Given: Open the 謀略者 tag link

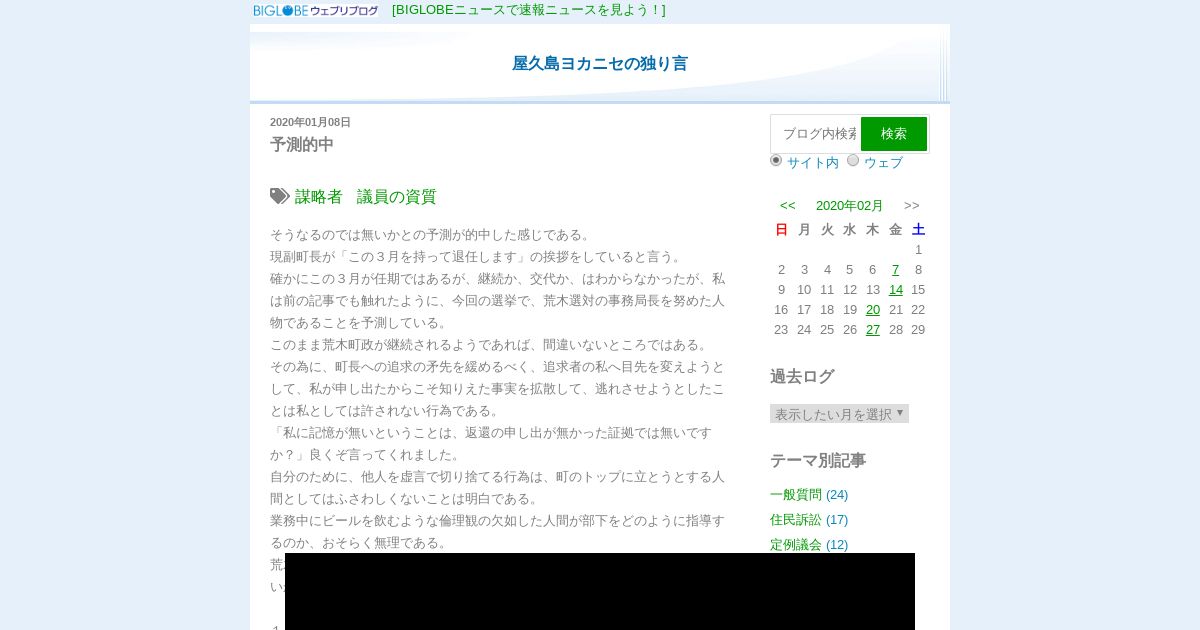Looking at the screenshot, I should [319, 197].
